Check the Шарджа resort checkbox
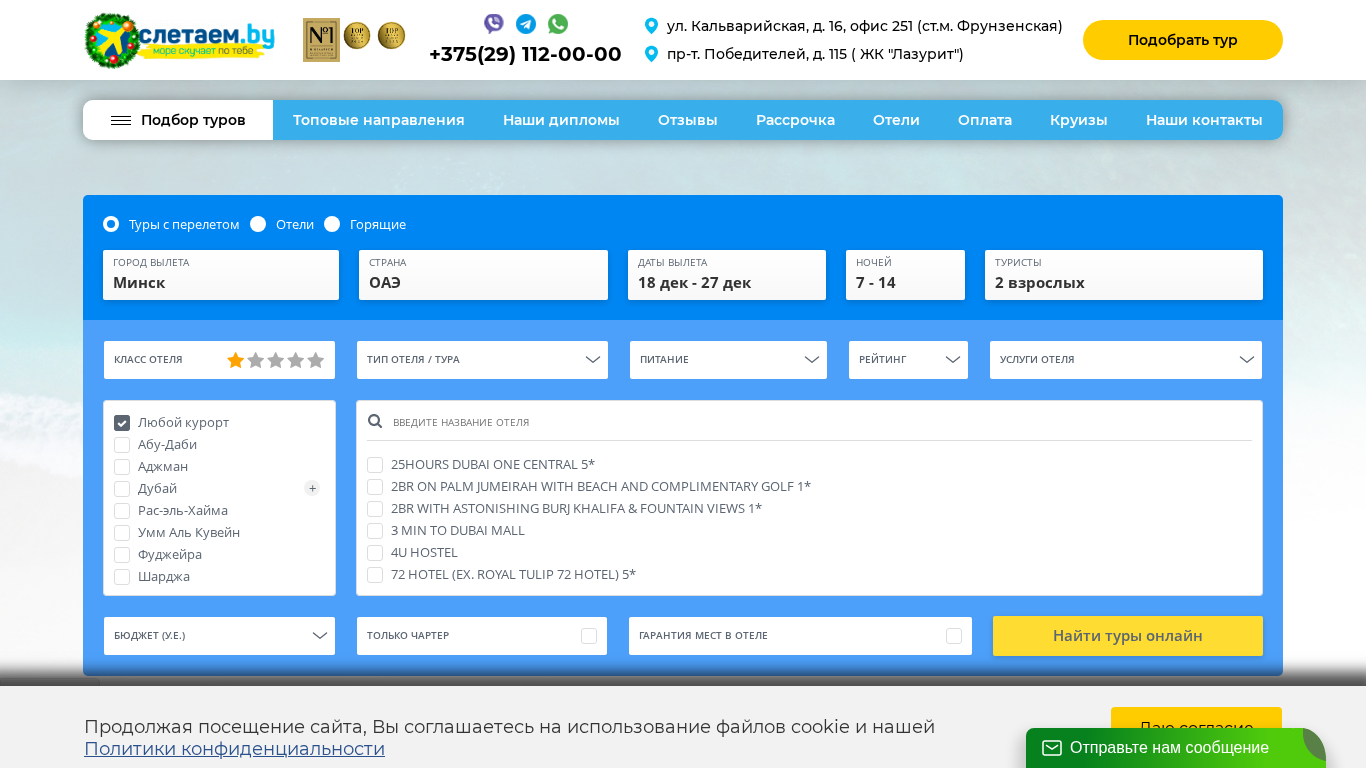The image size is (1366, 768). (122, 577)
